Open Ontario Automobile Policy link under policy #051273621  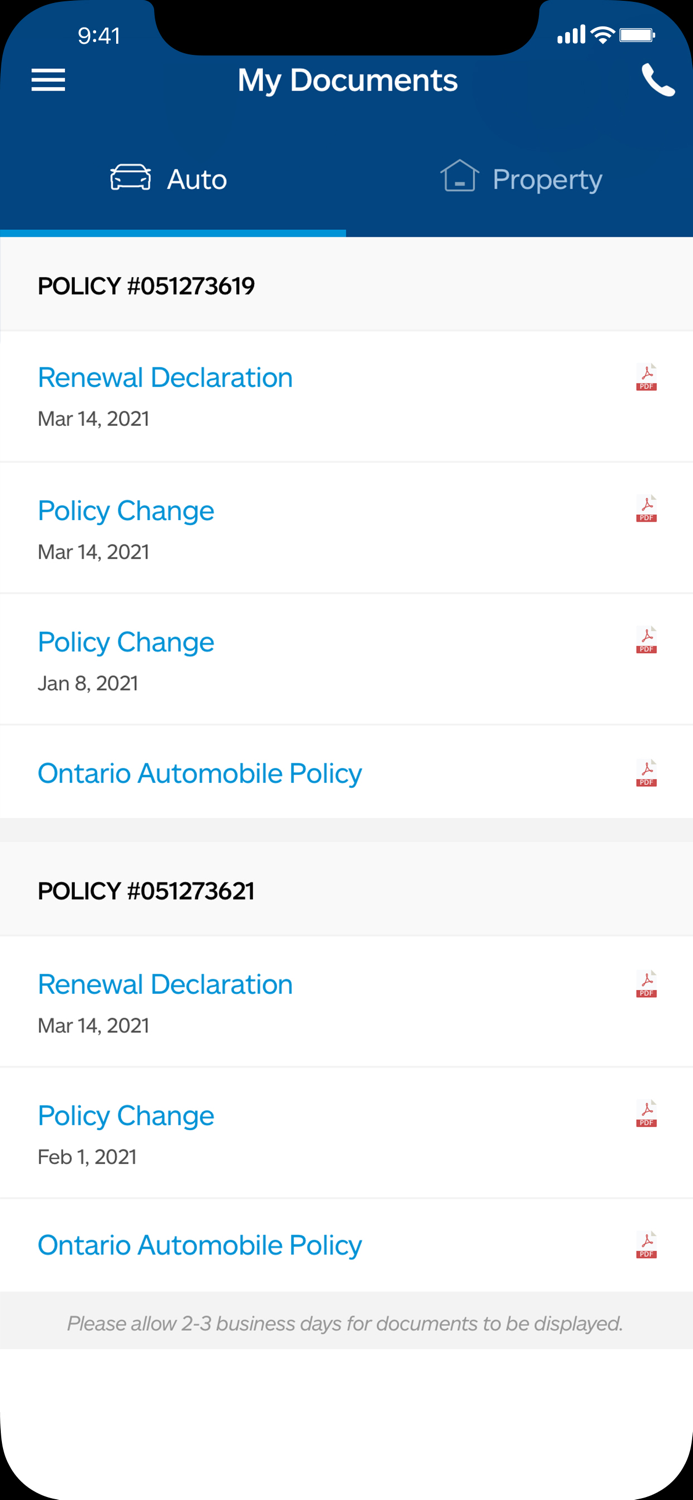click(x=200, y=1246)
